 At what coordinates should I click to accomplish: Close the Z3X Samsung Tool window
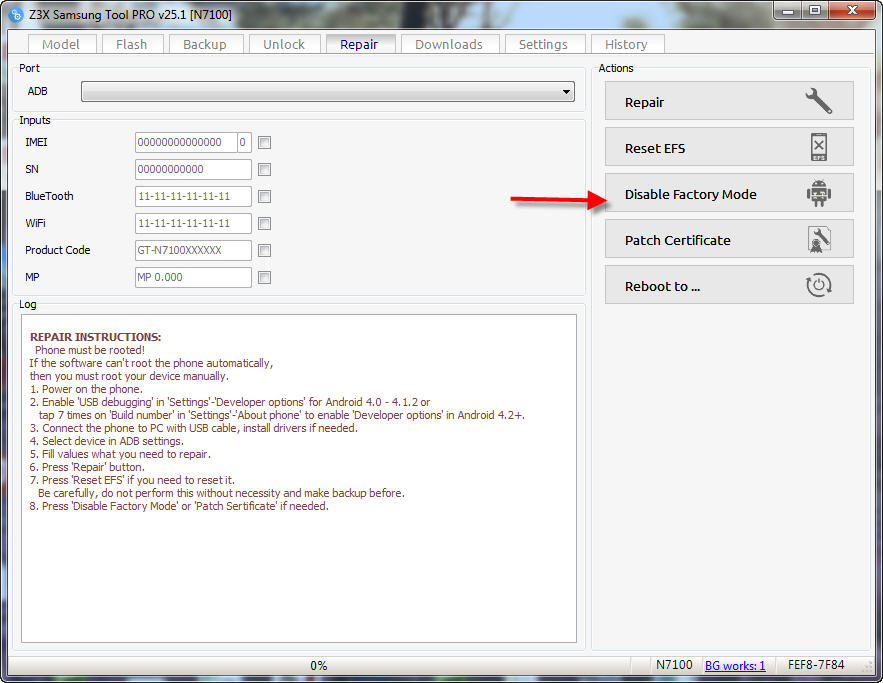[x=852, y=11]
